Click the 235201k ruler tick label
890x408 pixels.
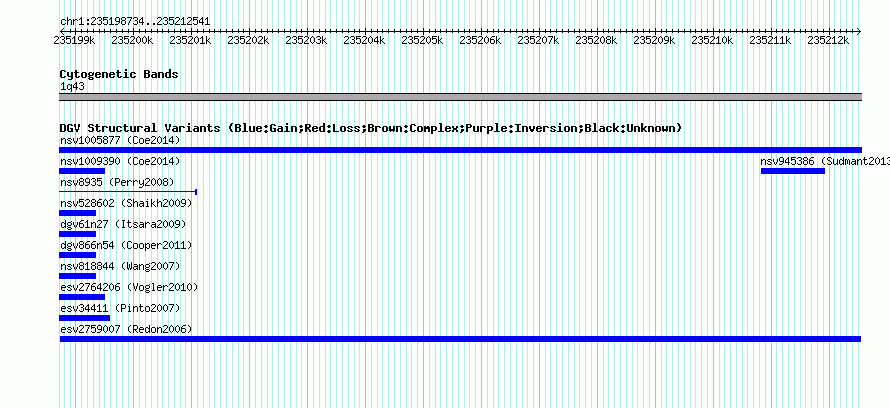click(190, 40)
